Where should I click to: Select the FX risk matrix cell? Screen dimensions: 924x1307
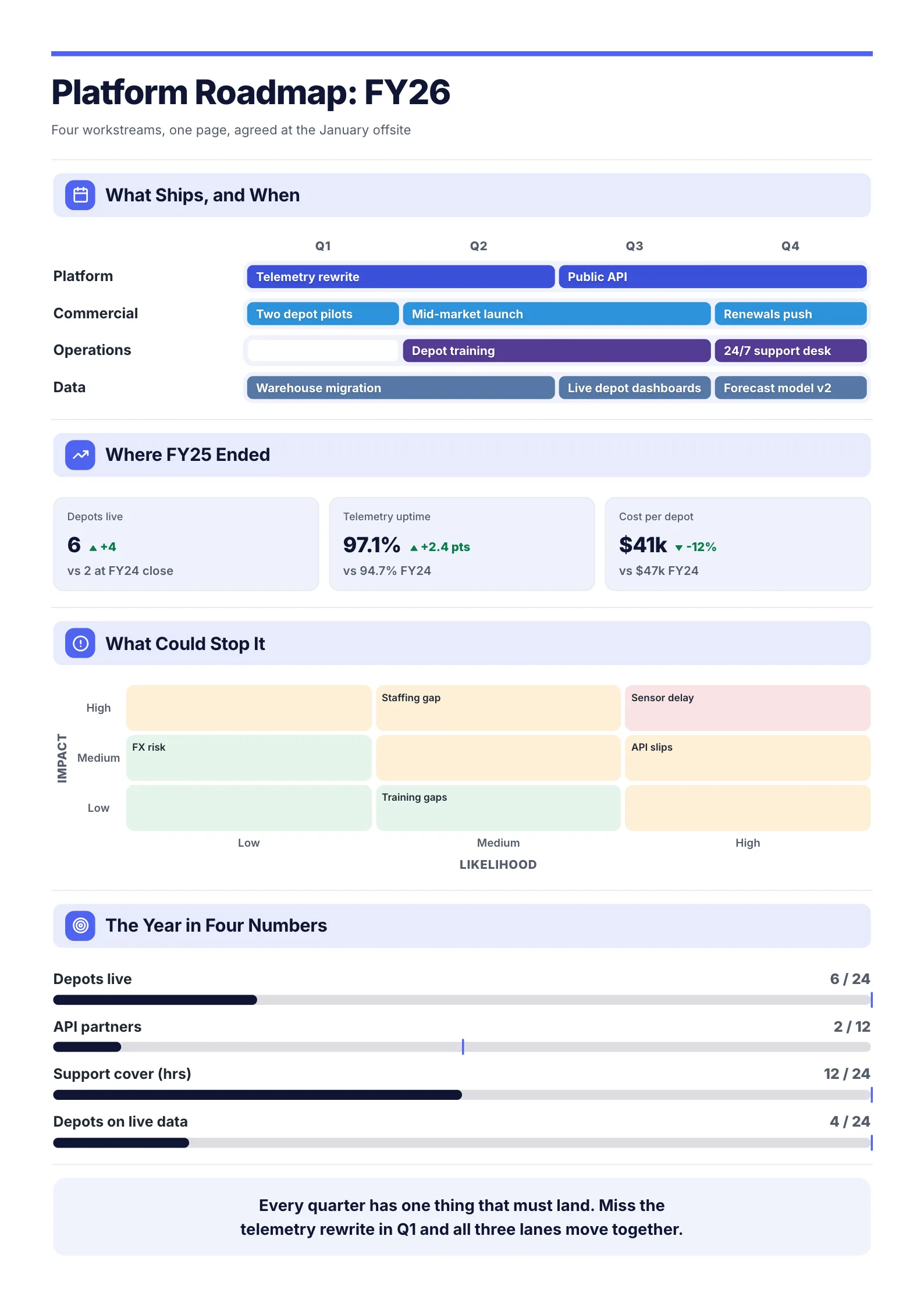(248, 758)
